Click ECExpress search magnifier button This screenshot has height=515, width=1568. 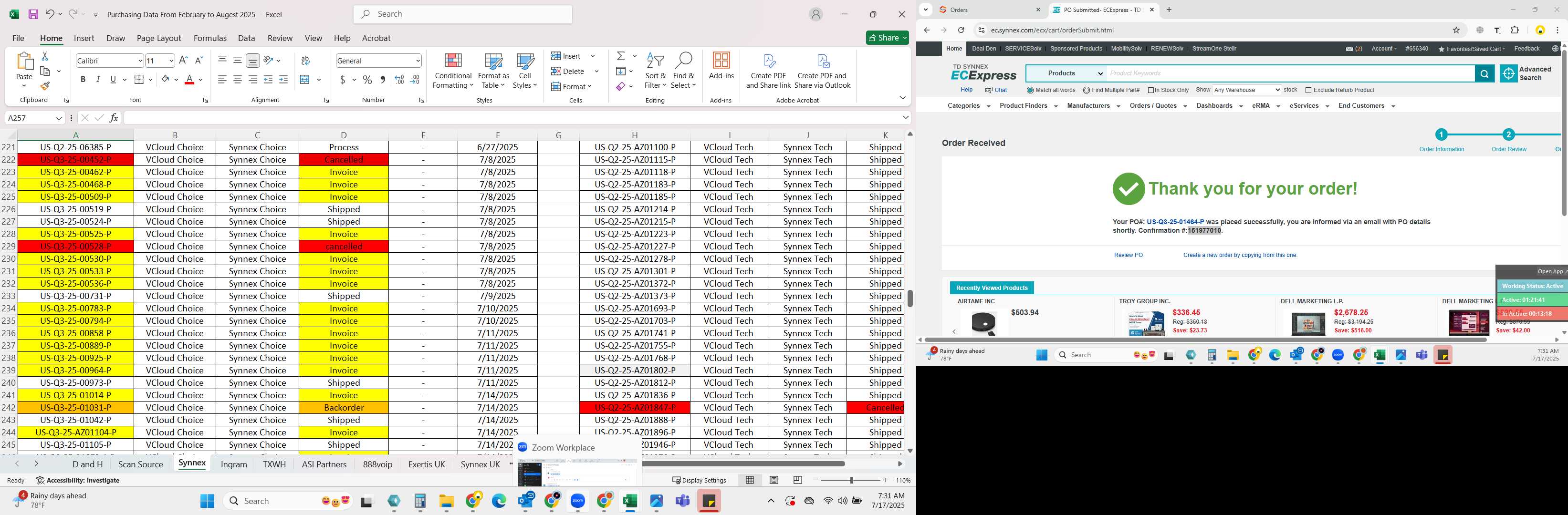[x=1484, y=73]
